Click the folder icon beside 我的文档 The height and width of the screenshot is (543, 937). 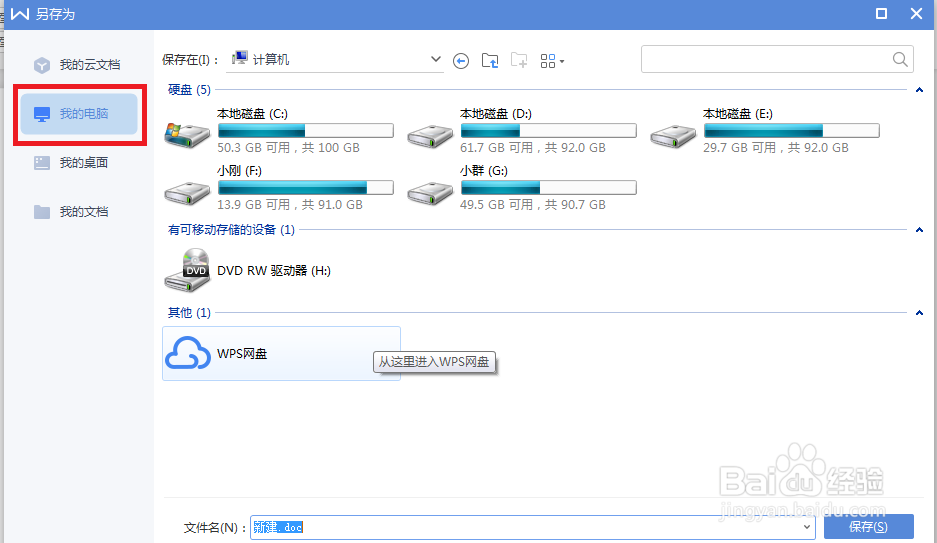click(42, 211)
